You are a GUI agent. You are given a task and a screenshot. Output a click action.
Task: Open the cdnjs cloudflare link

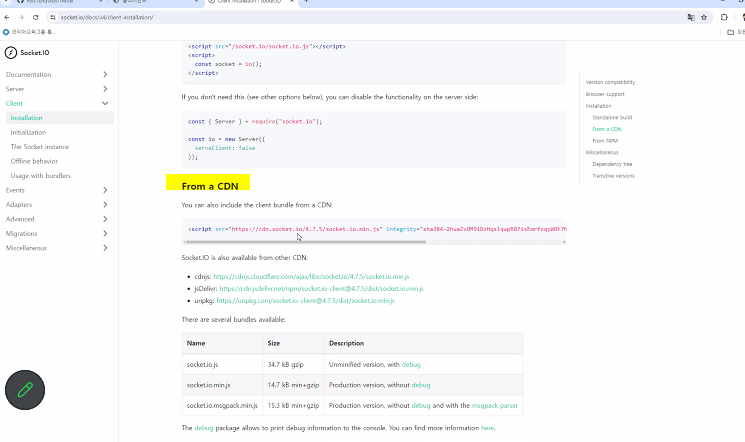tap(311, 277)
